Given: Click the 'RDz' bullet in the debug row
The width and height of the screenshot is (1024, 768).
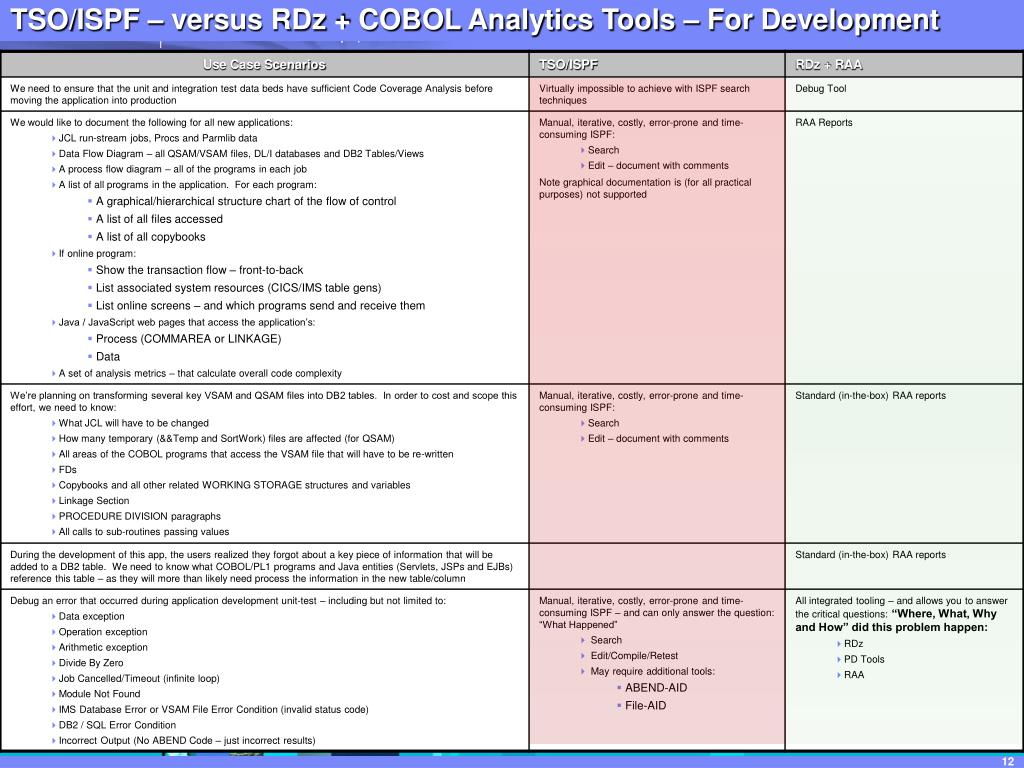Looking at the screenshot, I should point(853,644).
